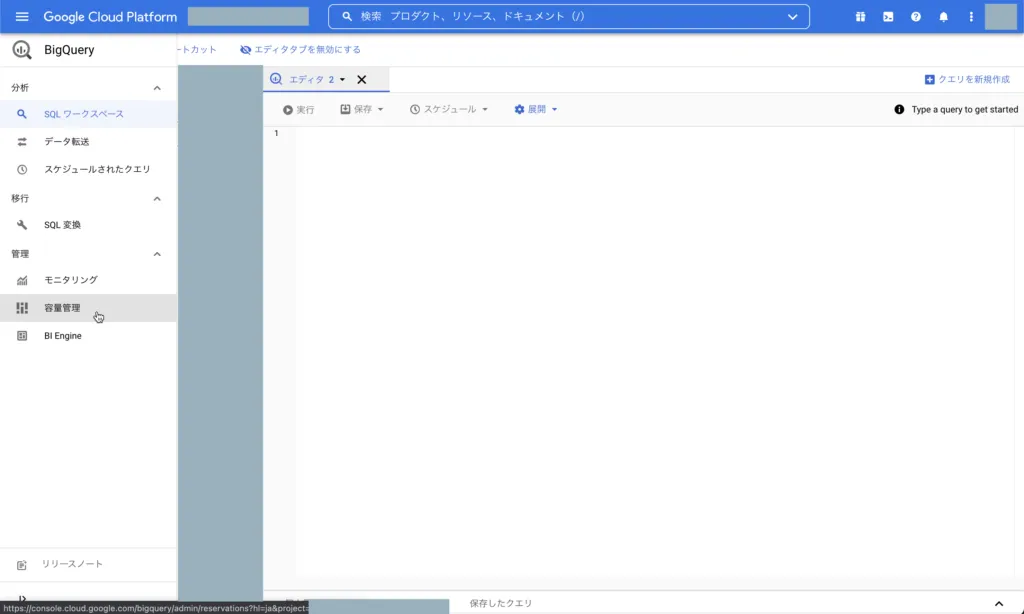Click the monitoring chart icon
Screen dimensions: 1024x614
(x=22, y=280)
